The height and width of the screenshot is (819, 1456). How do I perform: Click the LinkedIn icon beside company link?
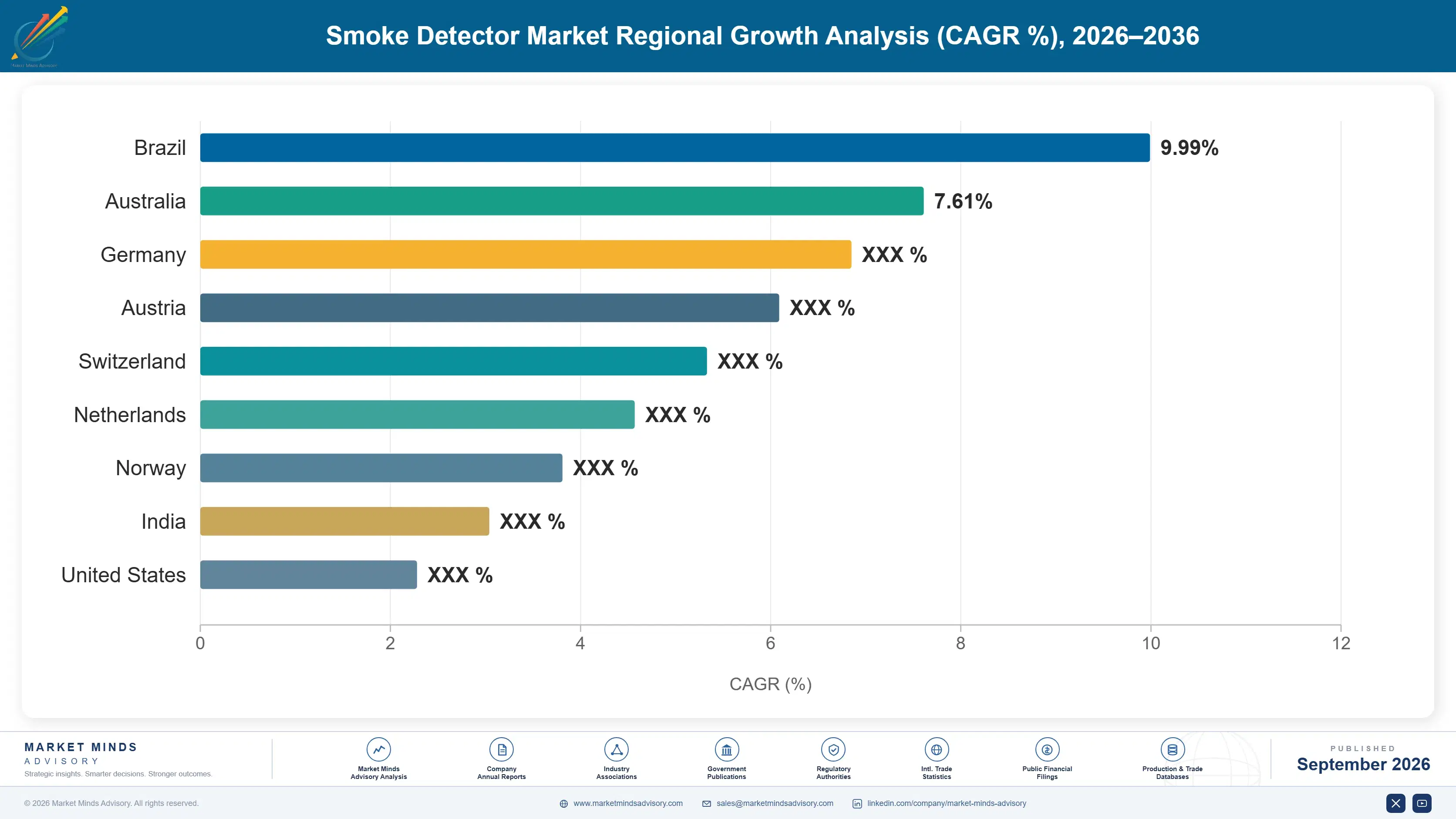point(857,804)
